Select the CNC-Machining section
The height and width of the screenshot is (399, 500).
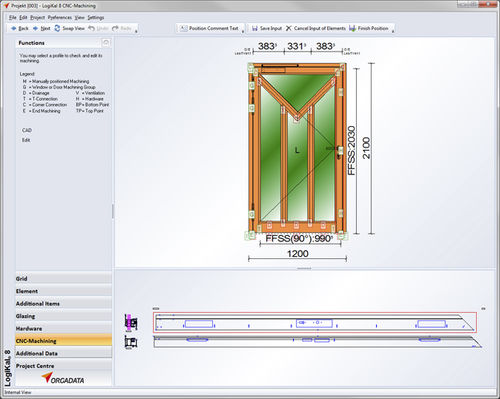(x=63, y=341)
